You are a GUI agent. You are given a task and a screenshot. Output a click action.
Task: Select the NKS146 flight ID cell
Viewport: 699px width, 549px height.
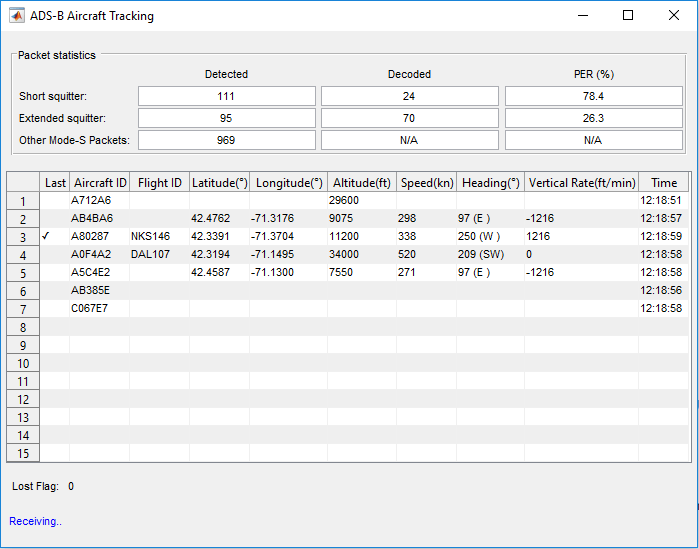coord(160,236)
